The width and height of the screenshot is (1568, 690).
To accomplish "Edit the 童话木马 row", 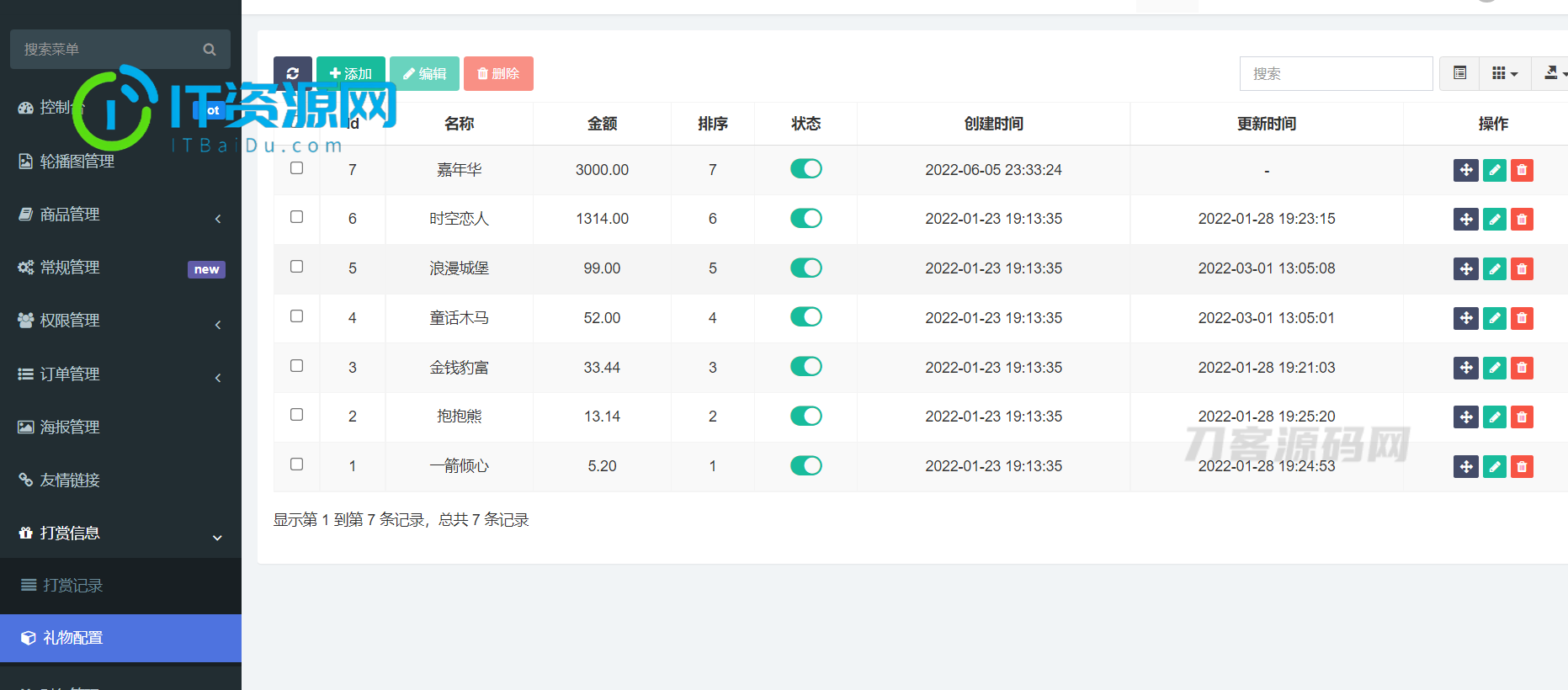I will [1494, 318].
